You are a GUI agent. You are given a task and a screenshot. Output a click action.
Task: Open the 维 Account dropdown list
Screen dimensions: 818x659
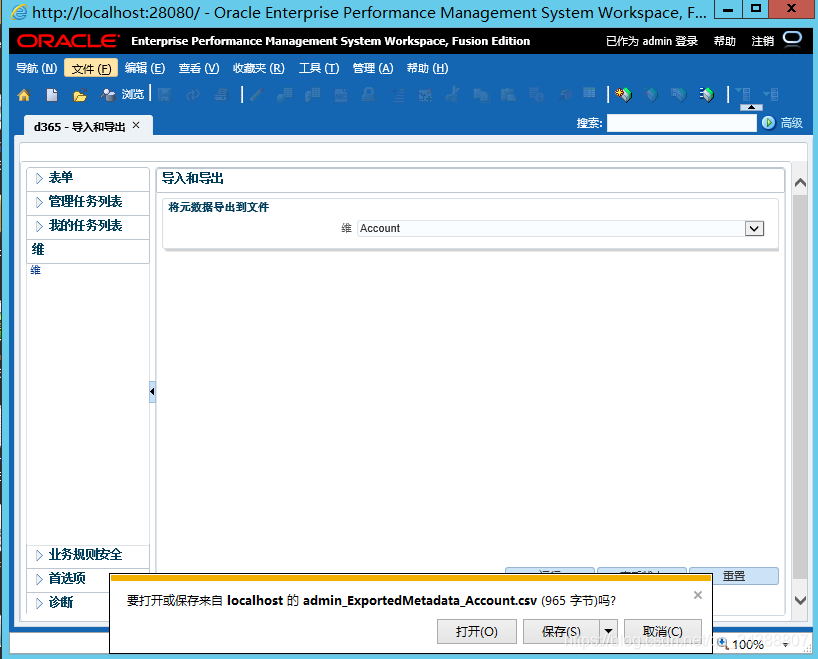tap(754, 229)
